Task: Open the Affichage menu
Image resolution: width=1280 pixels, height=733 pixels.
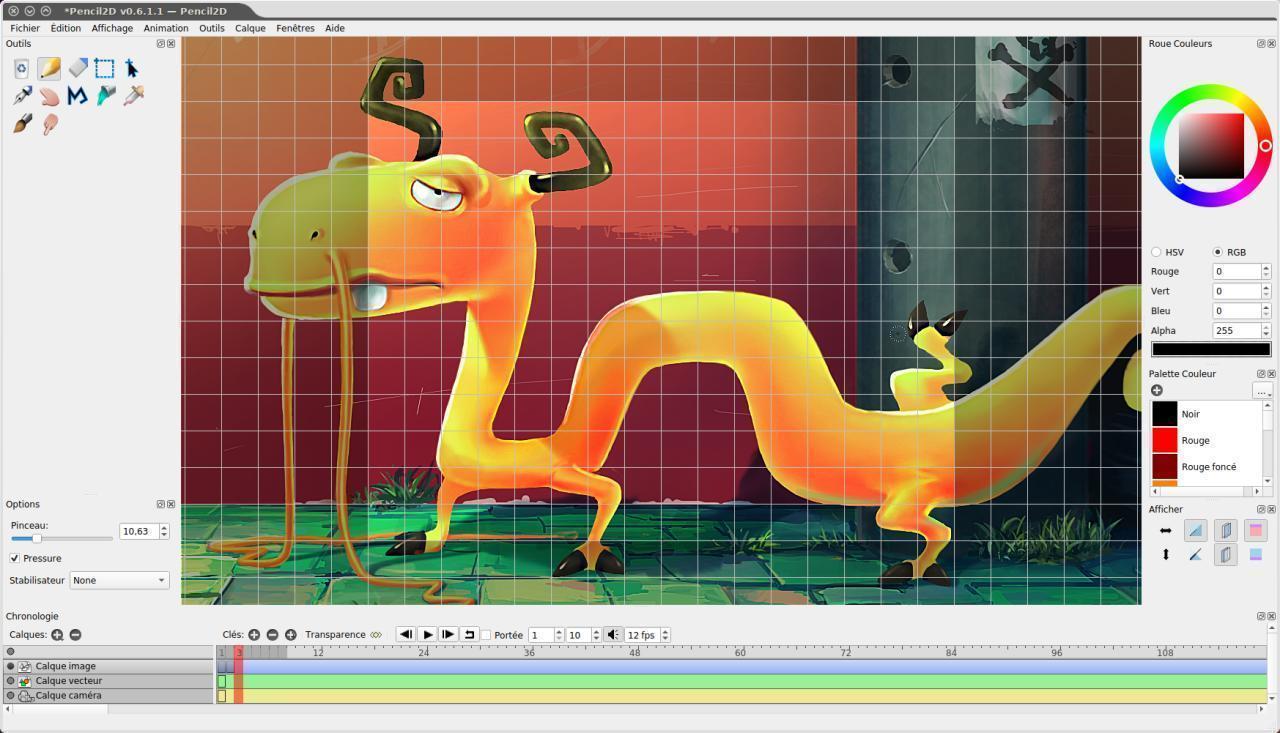Action: click(x=112, y=28)
